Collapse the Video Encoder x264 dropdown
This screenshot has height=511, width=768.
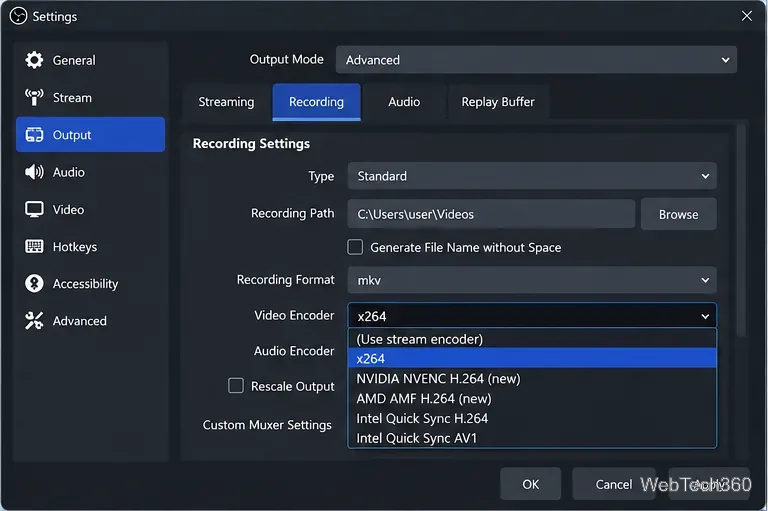pyautogui.click(x=532, y=316)
